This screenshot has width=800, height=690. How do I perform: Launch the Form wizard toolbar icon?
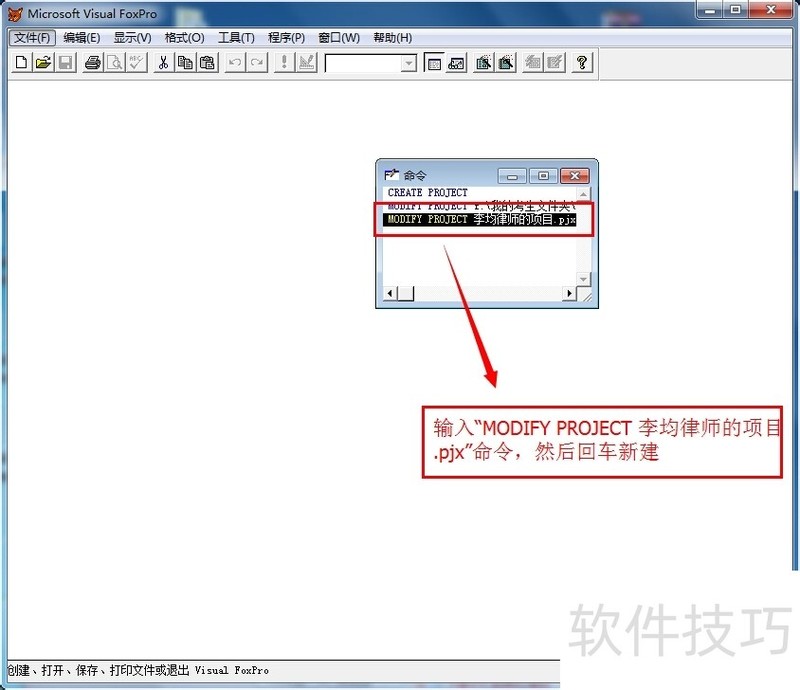(x=484, y=63)
